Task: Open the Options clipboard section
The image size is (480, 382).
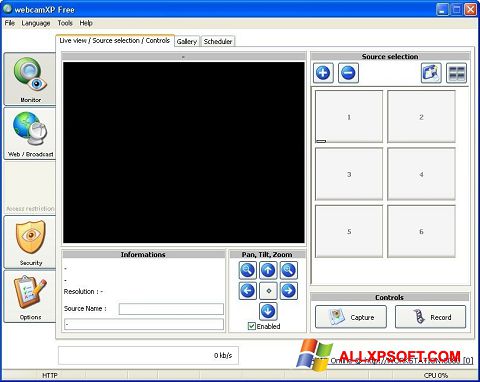Action: (x=30, y=296)
